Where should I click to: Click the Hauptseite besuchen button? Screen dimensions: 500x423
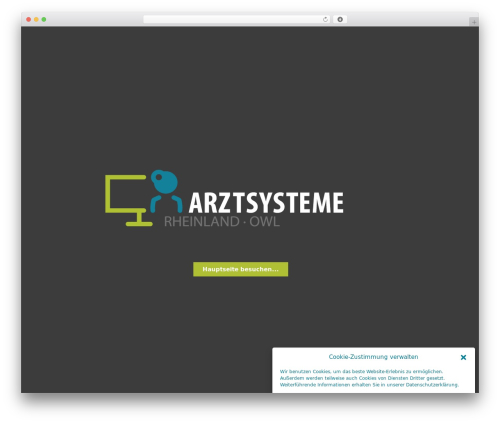pos(240,269)
